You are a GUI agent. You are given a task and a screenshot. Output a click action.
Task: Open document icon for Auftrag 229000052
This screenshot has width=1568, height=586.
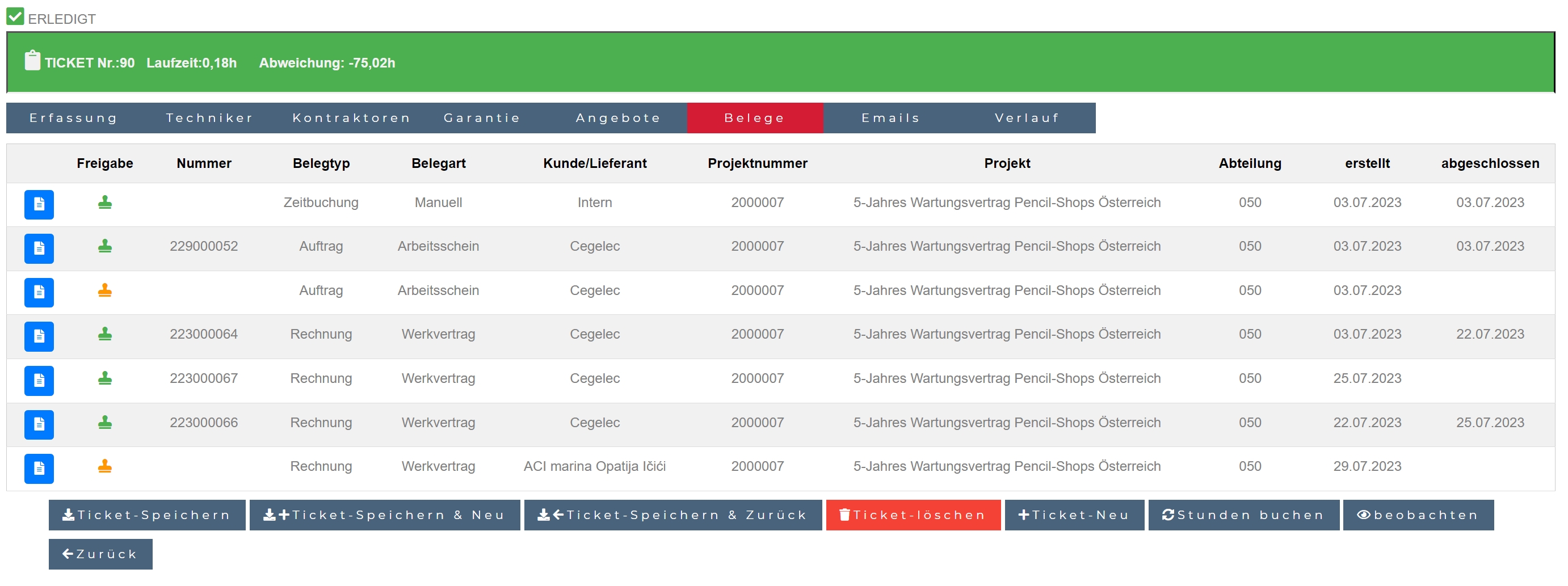(x=39, y=248)
